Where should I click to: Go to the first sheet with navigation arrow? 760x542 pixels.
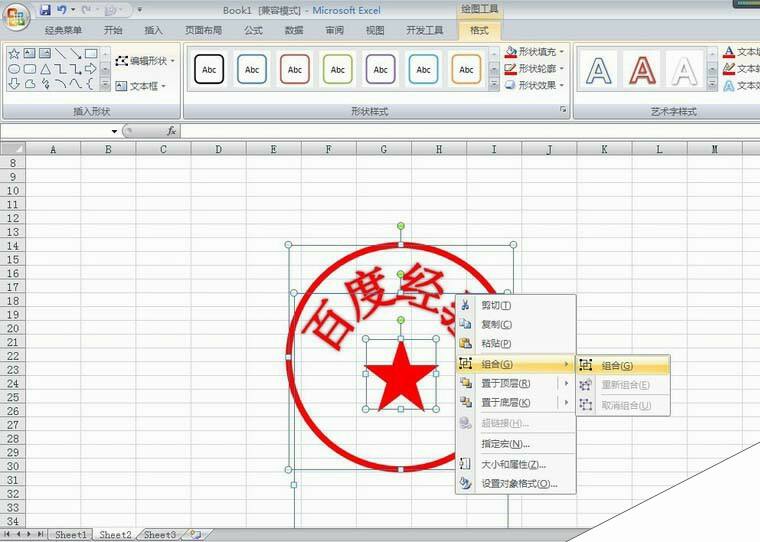point(7,534)
